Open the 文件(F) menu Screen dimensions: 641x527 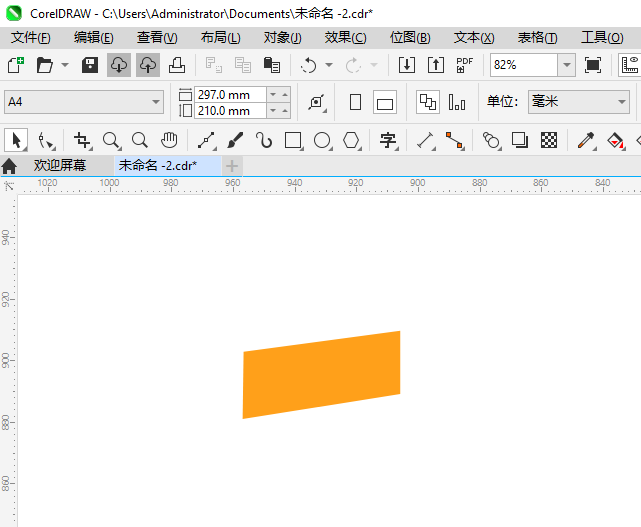pyautogui.click(x=31, y=38)
